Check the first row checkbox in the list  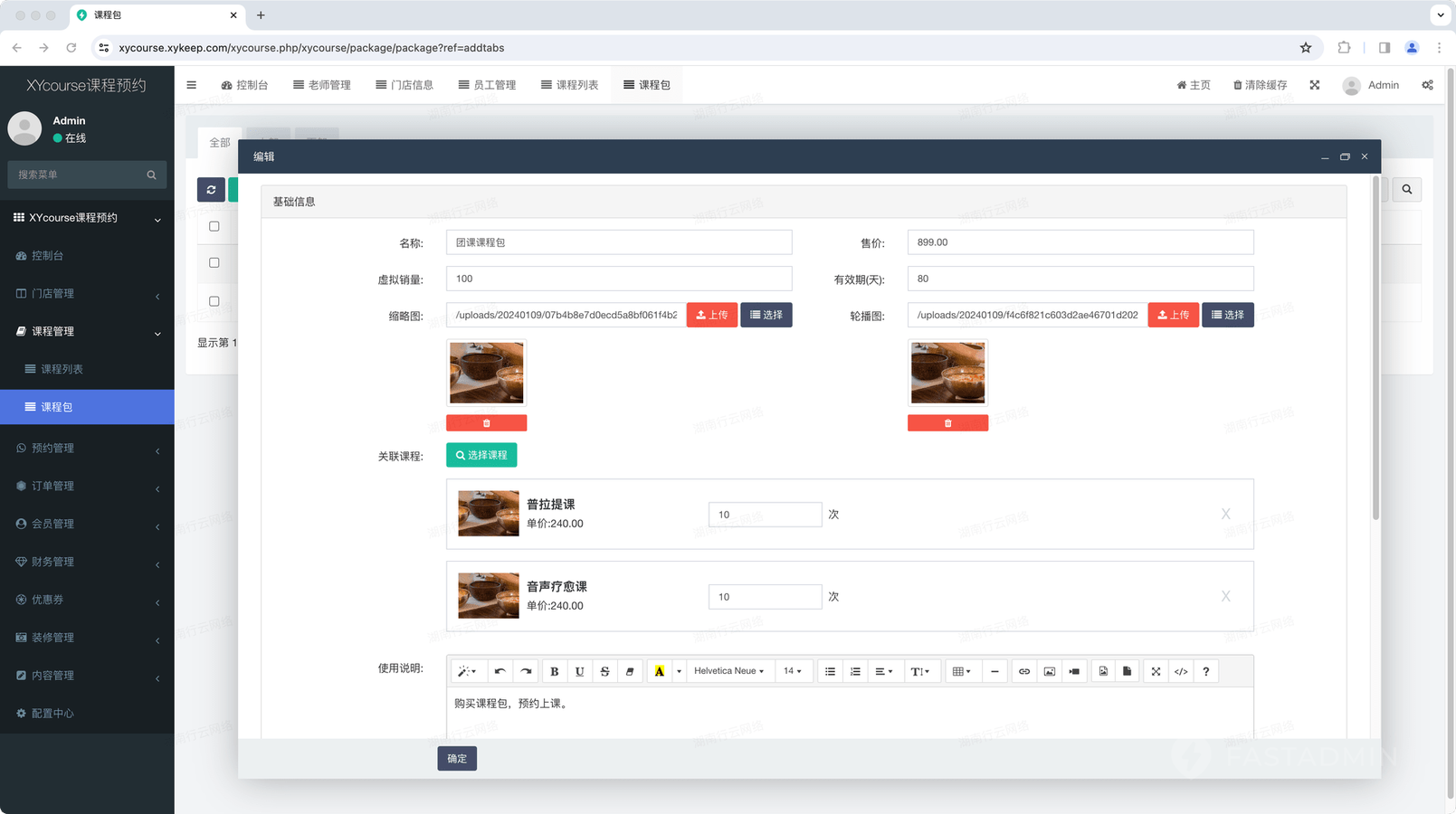click(x=214, y=226)
